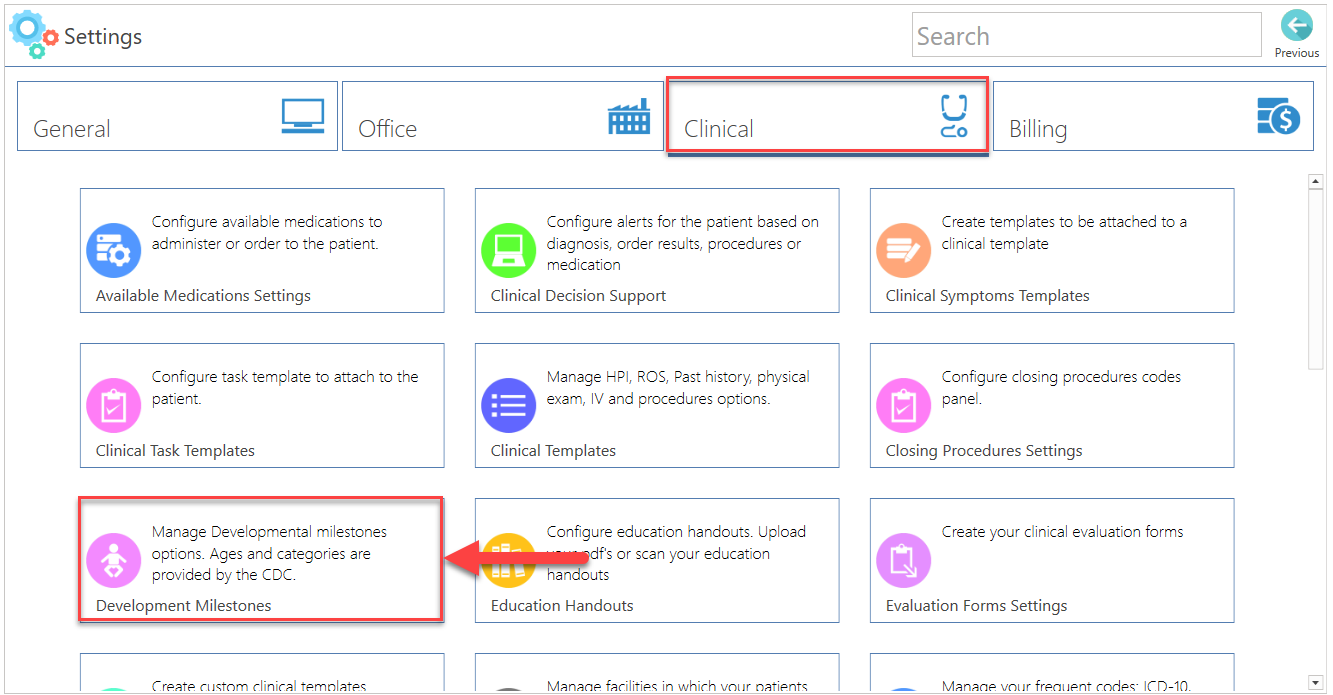Viewport: 1333px width, 695px height.
Task: Click 'Configure task template' description text
Action: pos(285,388)
